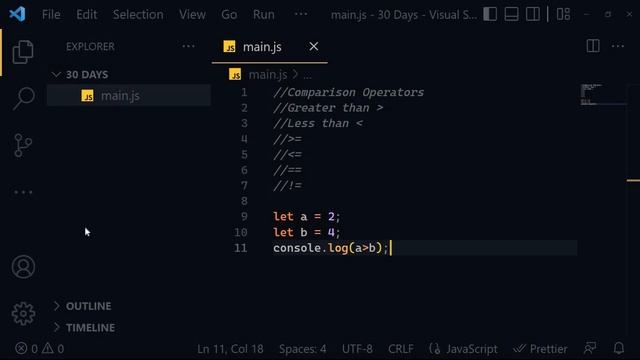This screenshot has height=360, width=640.
Task: Click the Greater than comment on line 2
Action: (x=328, y=108)
